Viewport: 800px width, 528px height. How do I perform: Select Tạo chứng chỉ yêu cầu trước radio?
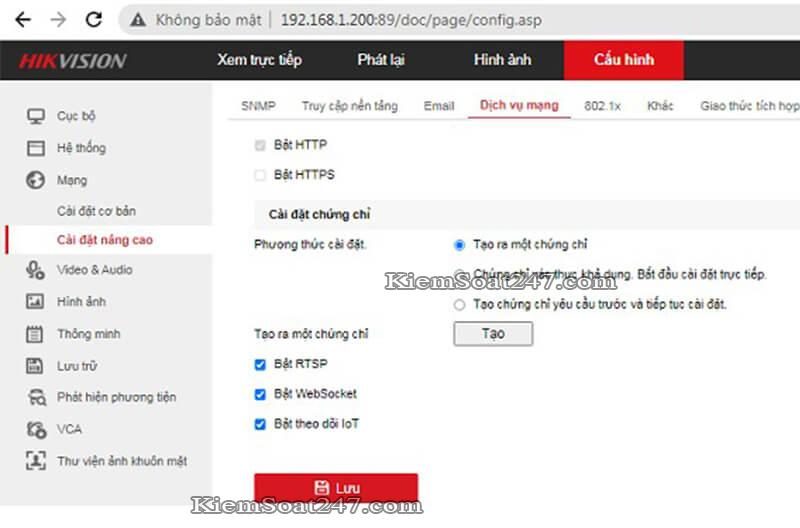[459, 305]
